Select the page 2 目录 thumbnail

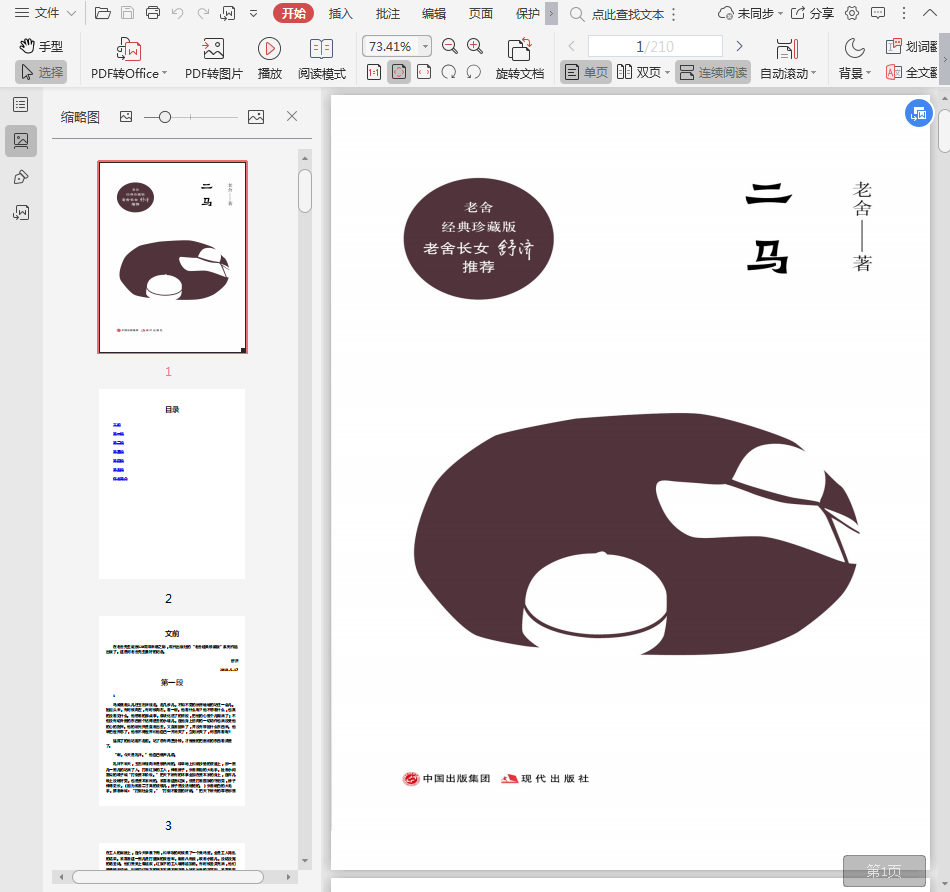click(x=172, y=484)
